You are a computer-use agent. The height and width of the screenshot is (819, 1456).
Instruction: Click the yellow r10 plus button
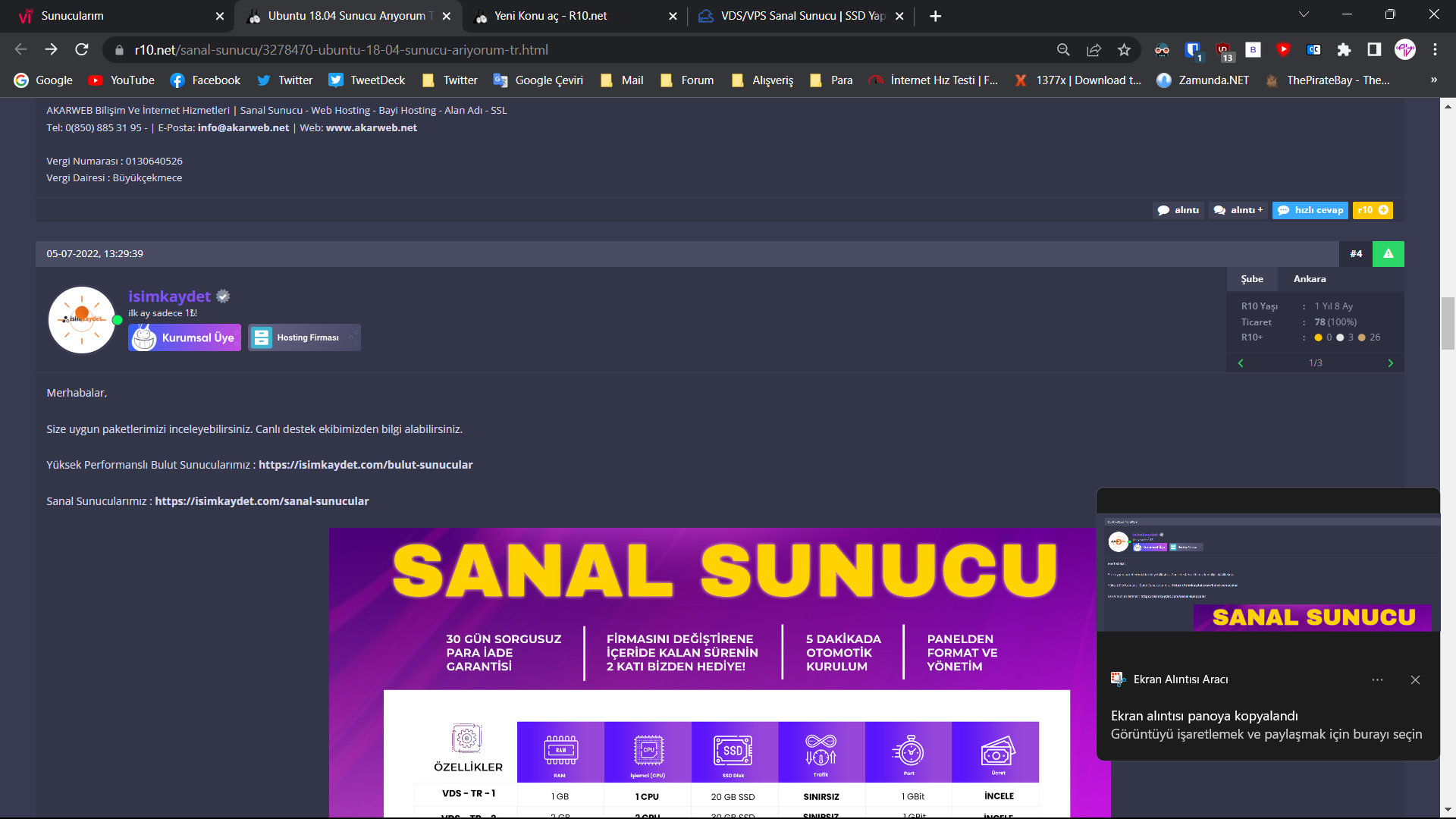pyautogui.click(x=1373, y=210)
